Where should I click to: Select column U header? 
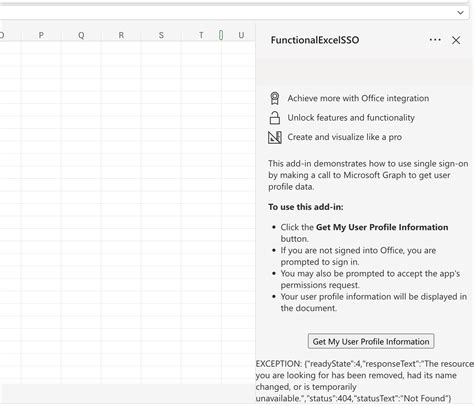coord(241,35)
